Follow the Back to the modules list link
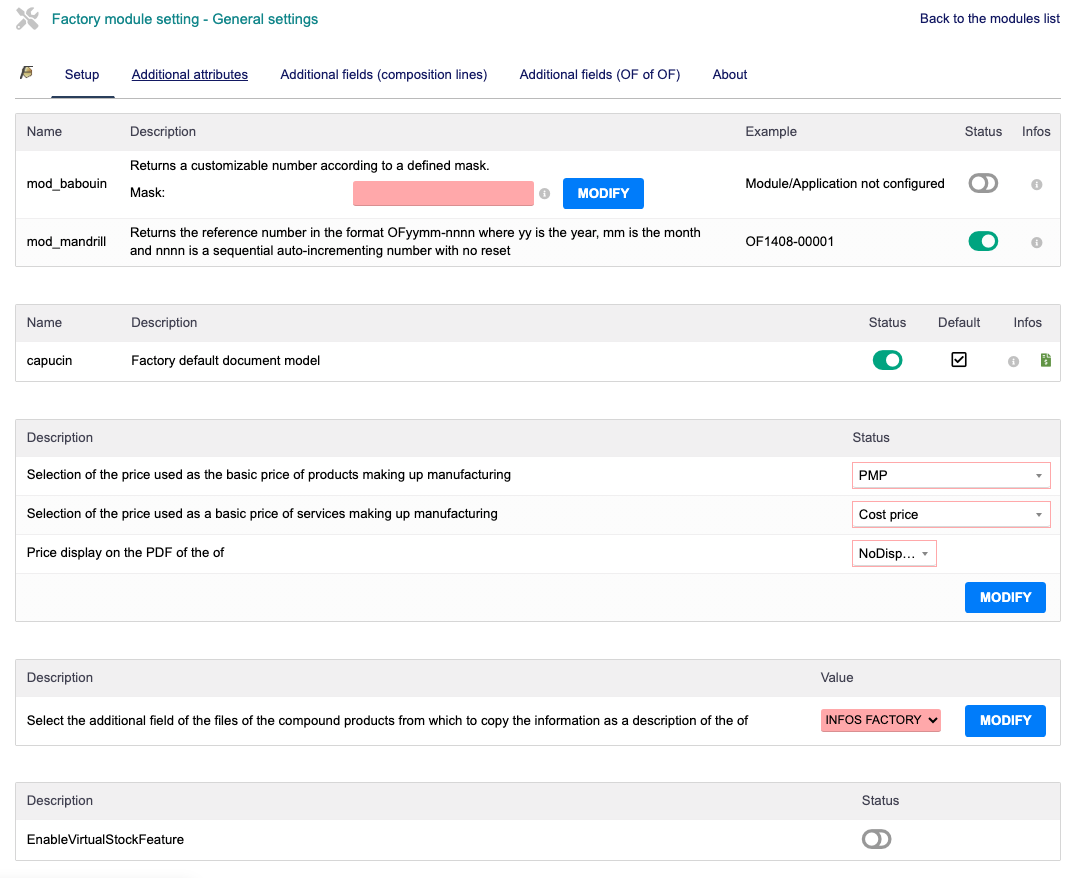Screen dimensions: 1076x878 point(989,18)
